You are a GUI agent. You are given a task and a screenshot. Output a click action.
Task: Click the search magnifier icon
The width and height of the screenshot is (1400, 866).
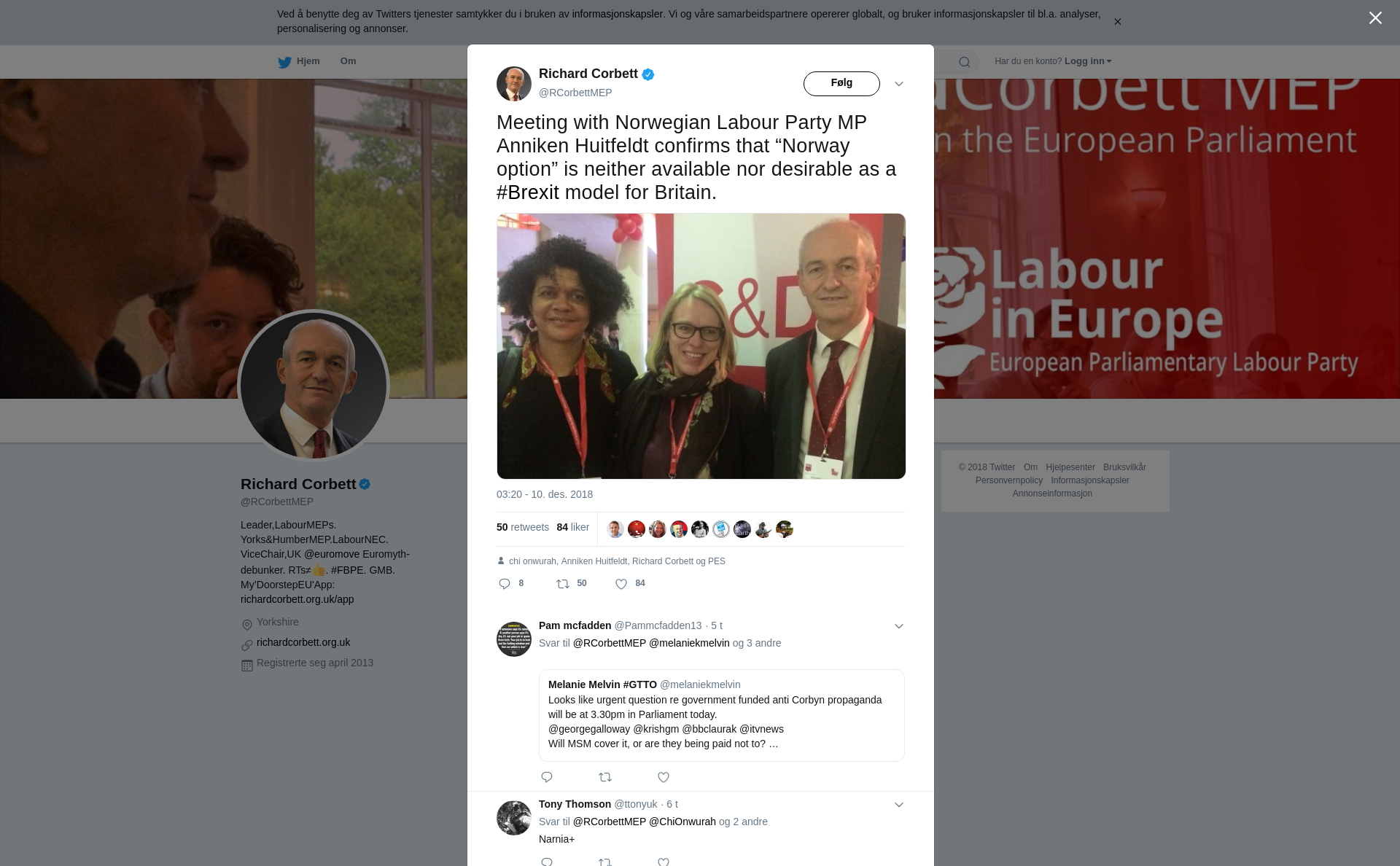[x=964, y=62]
